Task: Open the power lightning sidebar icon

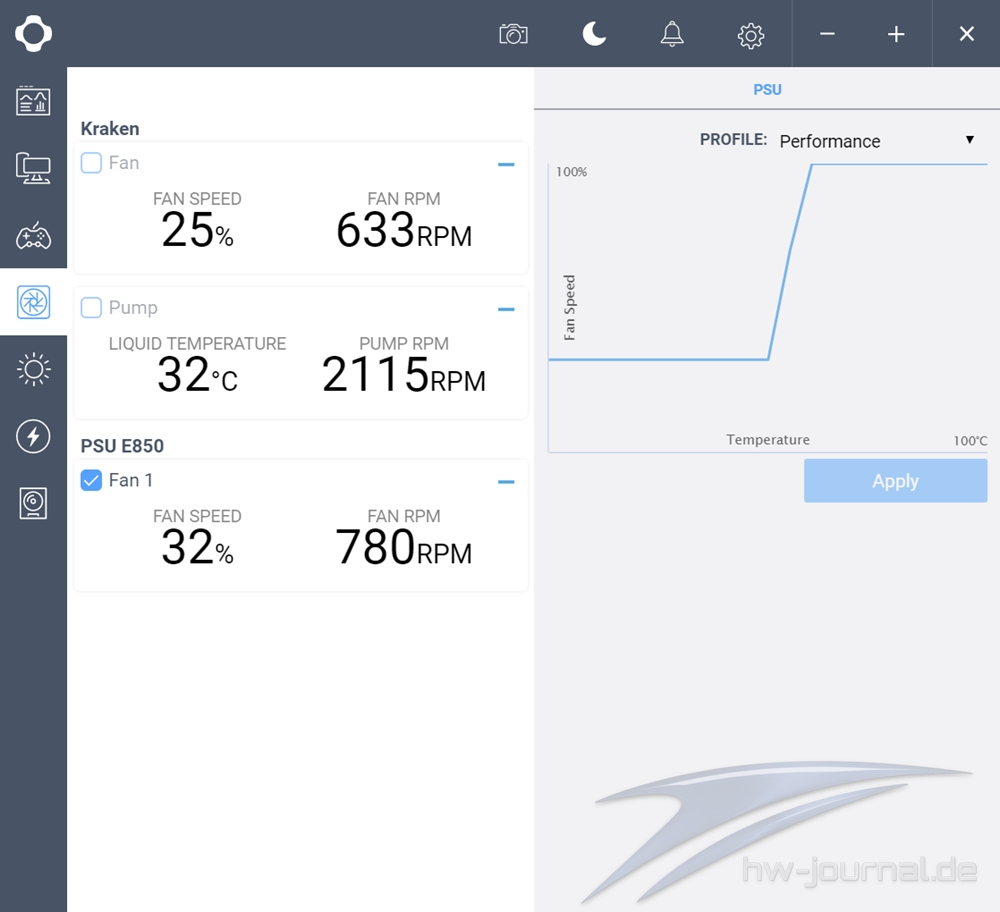Action: [x=33, y=436]
